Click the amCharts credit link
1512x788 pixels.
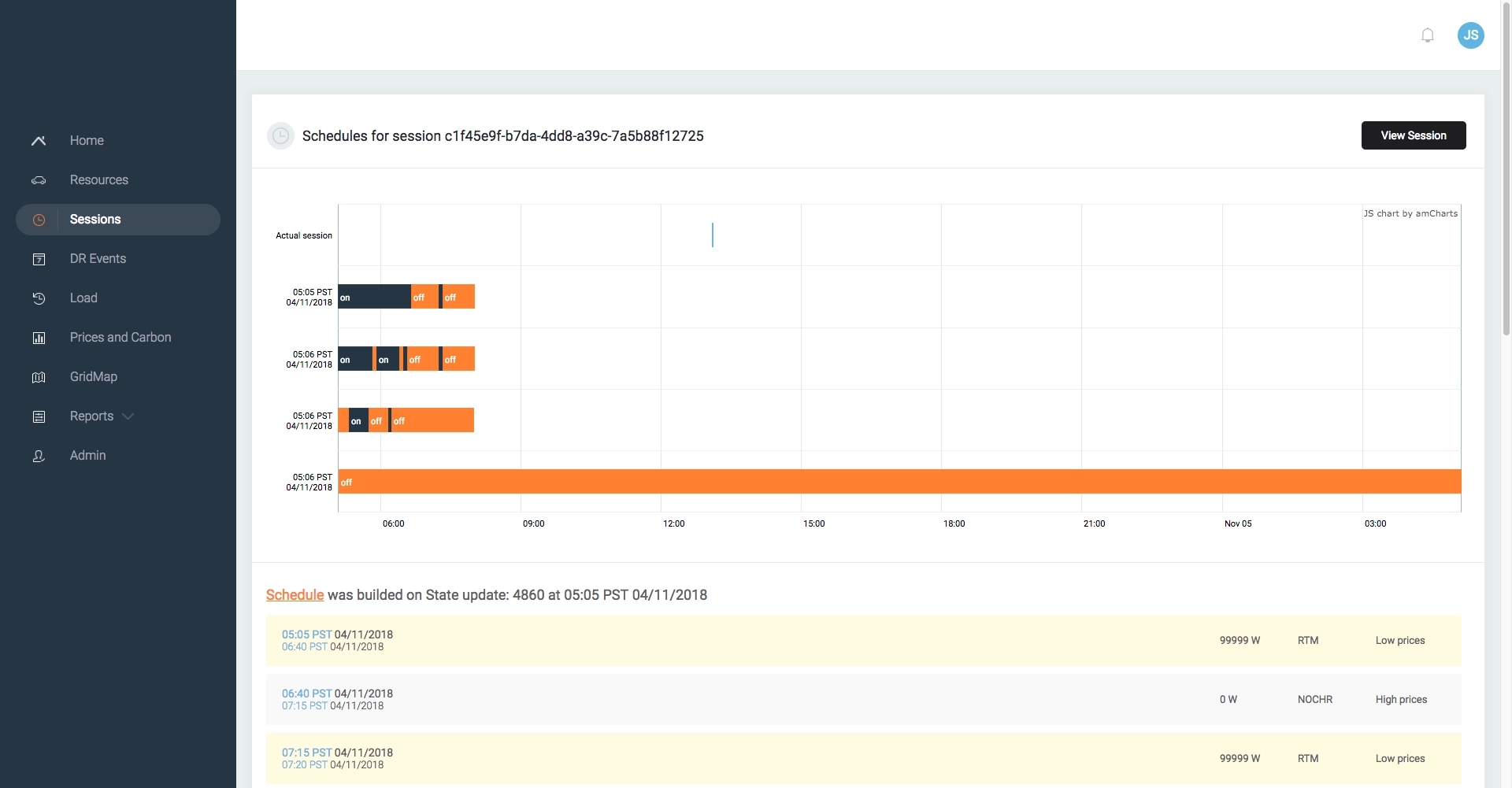1410,213
